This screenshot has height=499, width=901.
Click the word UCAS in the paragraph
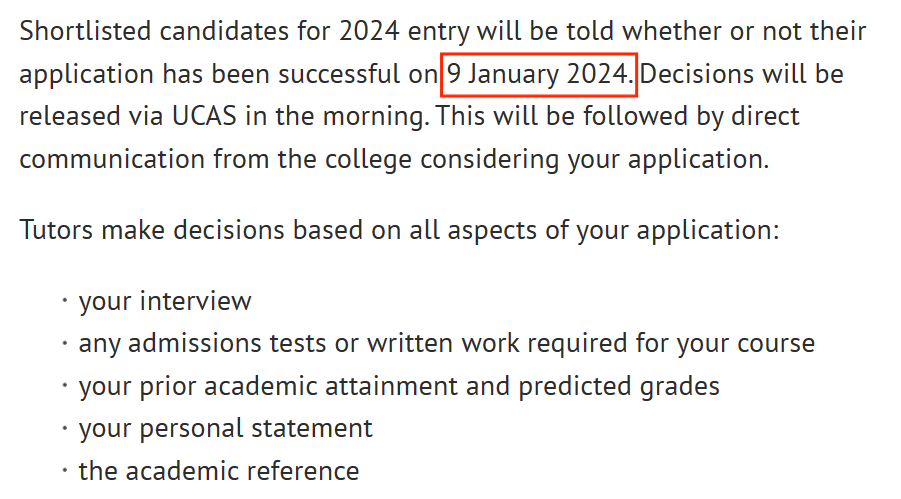[205, 116]
